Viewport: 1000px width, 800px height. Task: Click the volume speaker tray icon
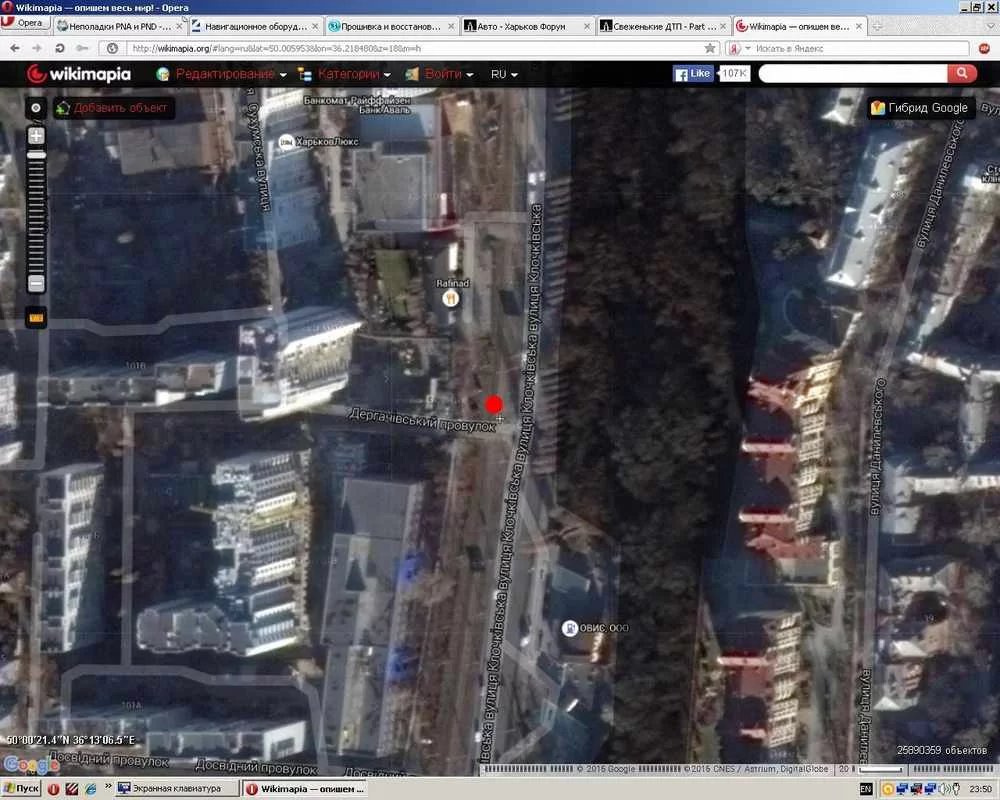(945, 789)
